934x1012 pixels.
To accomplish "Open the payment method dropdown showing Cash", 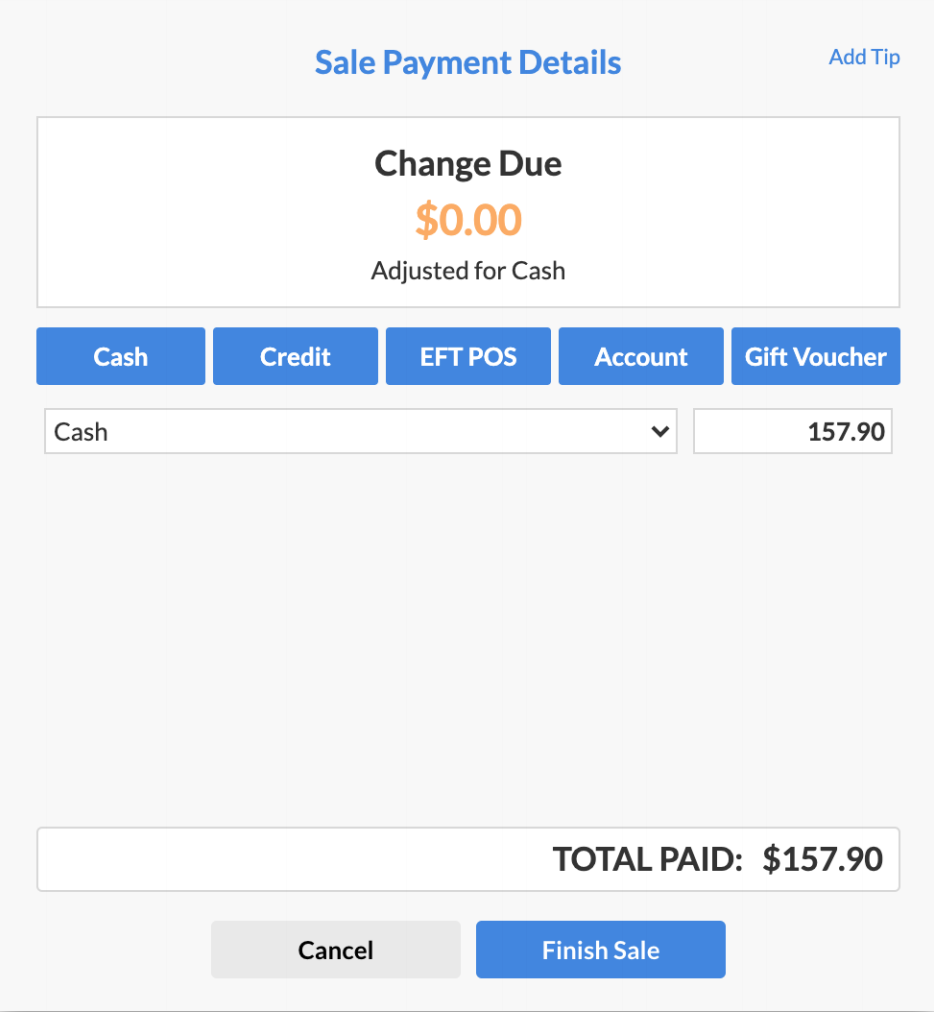I will [360, 431].
